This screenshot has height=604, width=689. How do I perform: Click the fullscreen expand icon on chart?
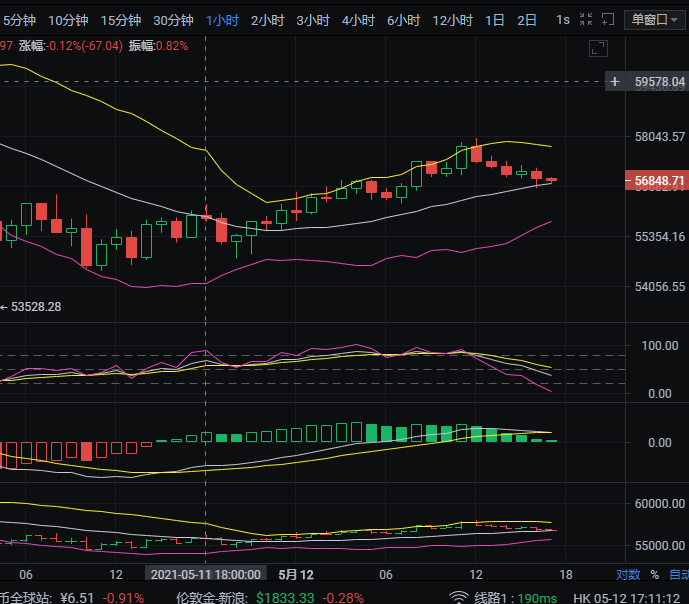(x=598, y=48)
